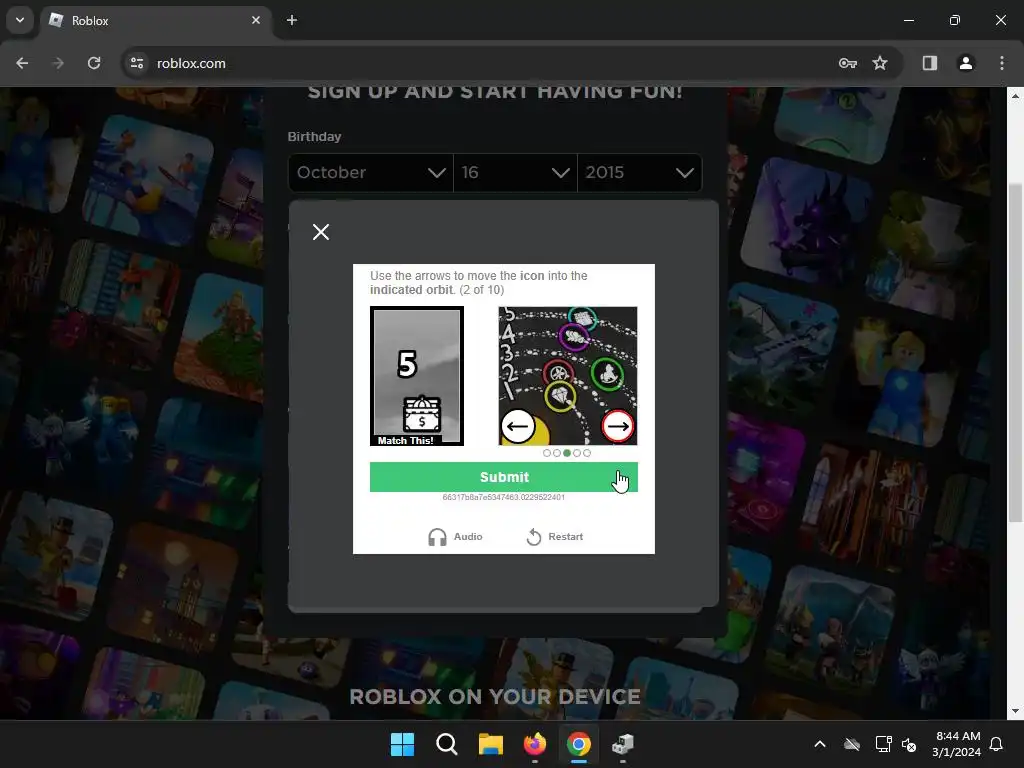This screenshot has width=1024, height=768.
Task: Click the roblox.com address bar
Action: [x=191, y=63]
